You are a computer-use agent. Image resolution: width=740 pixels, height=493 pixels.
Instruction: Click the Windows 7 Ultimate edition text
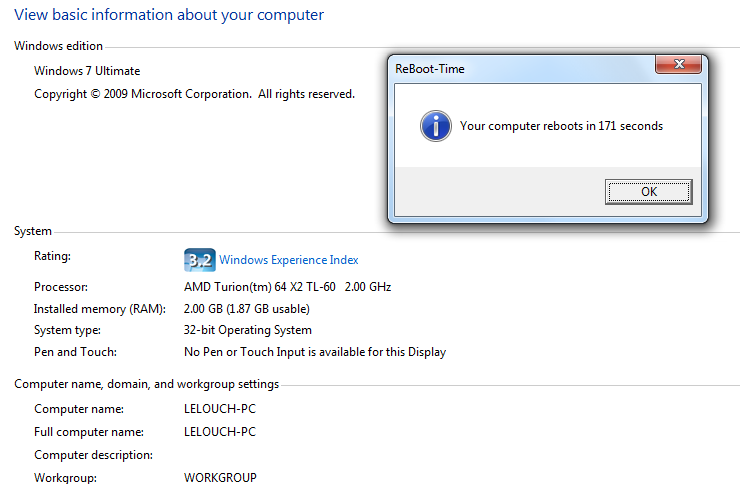pos(87,71)
